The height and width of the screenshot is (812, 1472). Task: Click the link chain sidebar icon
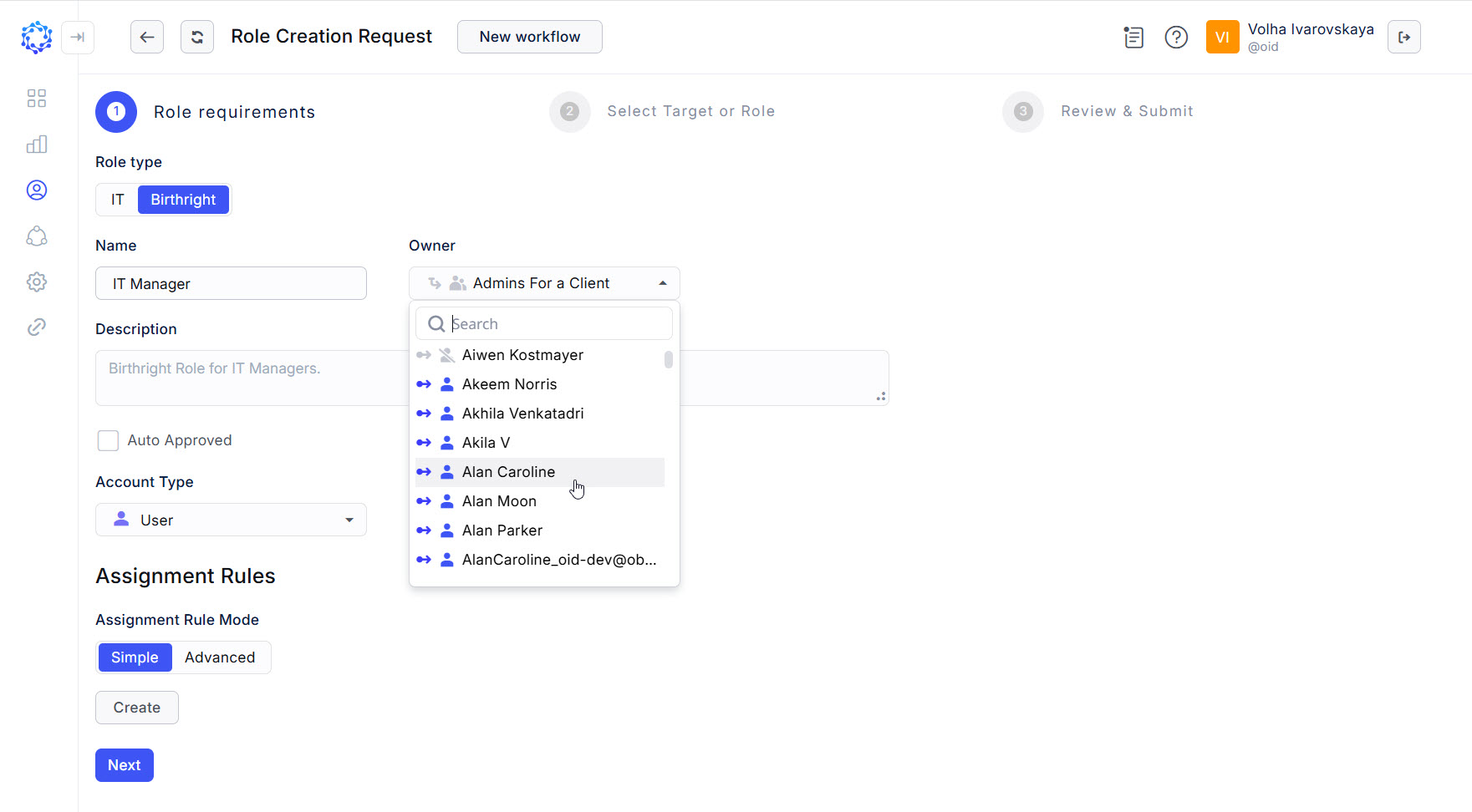[36, 327]
